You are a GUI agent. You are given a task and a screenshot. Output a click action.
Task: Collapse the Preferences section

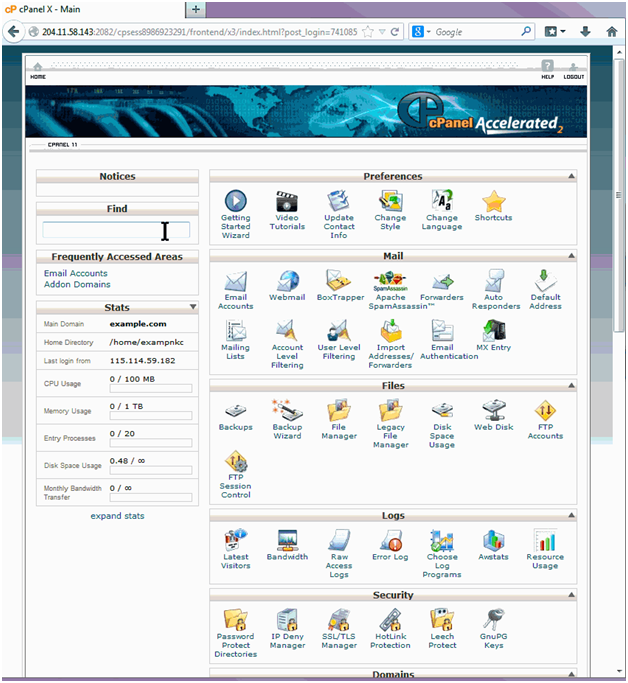pyautogui.click(x=571, y=176)
